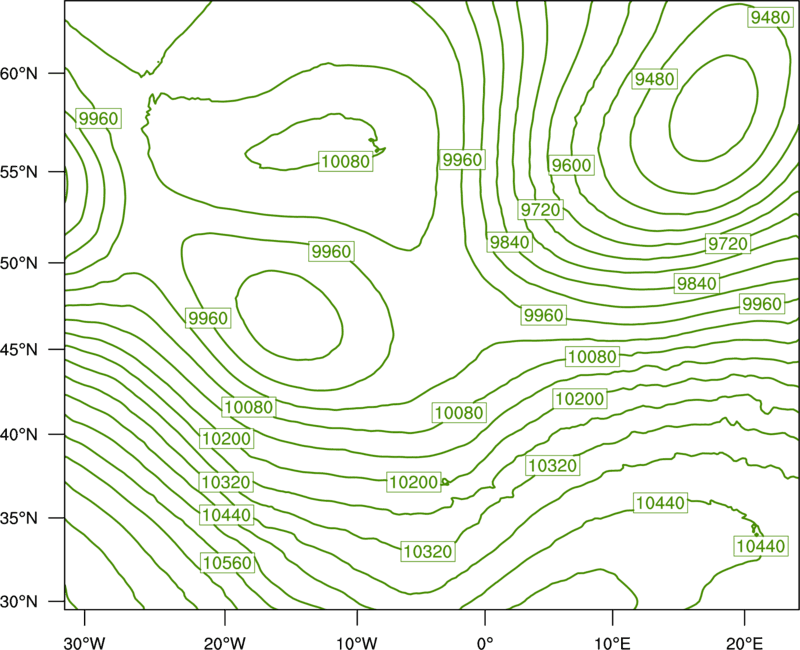Click the 9600 contour label
This screenshot has height=650, width=800.
(x=571, y=165)
